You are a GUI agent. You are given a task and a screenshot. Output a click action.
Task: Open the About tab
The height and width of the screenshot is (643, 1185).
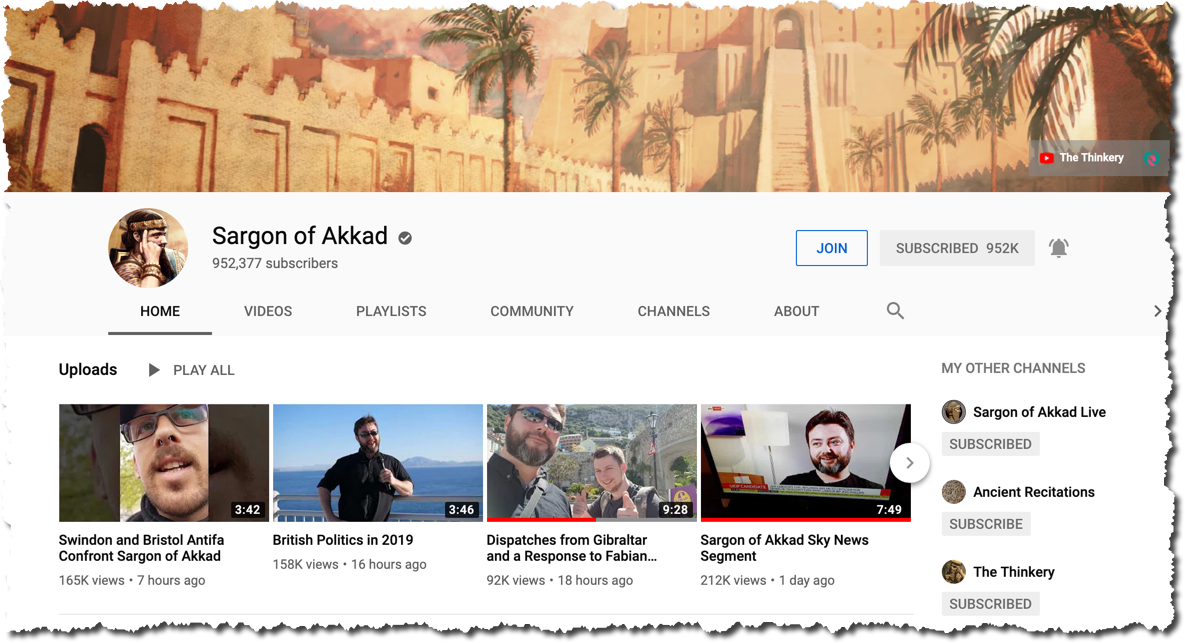[x=797, y=311]
